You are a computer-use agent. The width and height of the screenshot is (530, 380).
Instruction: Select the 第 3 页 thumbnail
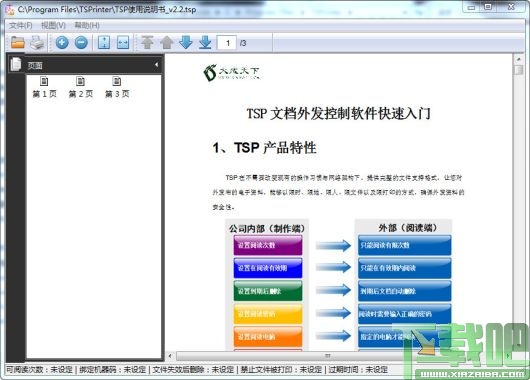pyautogui.click(x=117, y=87)
